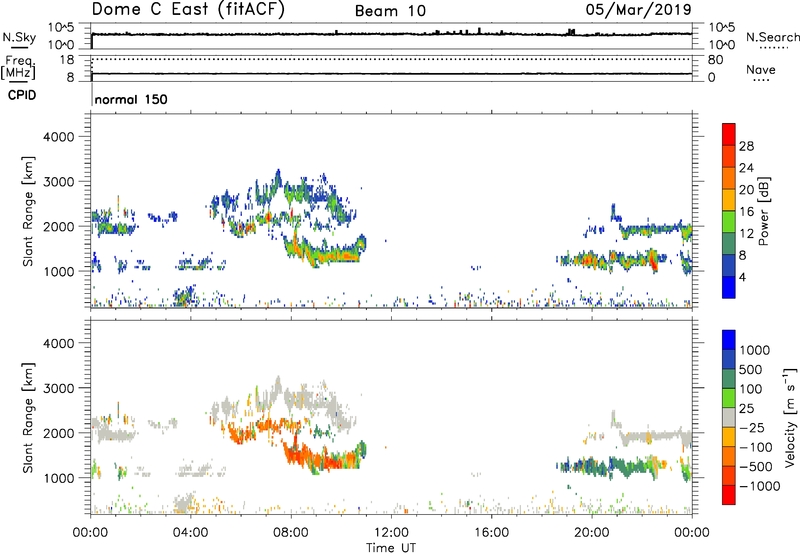The image size is (800, 554).
Task: Pick the blue segment above 1000 m/s
Action: pos(729,340)
